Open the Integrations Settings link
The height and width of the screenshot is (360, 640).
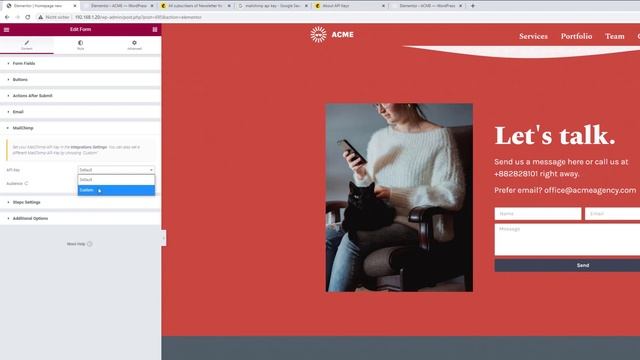[x=89, y=147]
